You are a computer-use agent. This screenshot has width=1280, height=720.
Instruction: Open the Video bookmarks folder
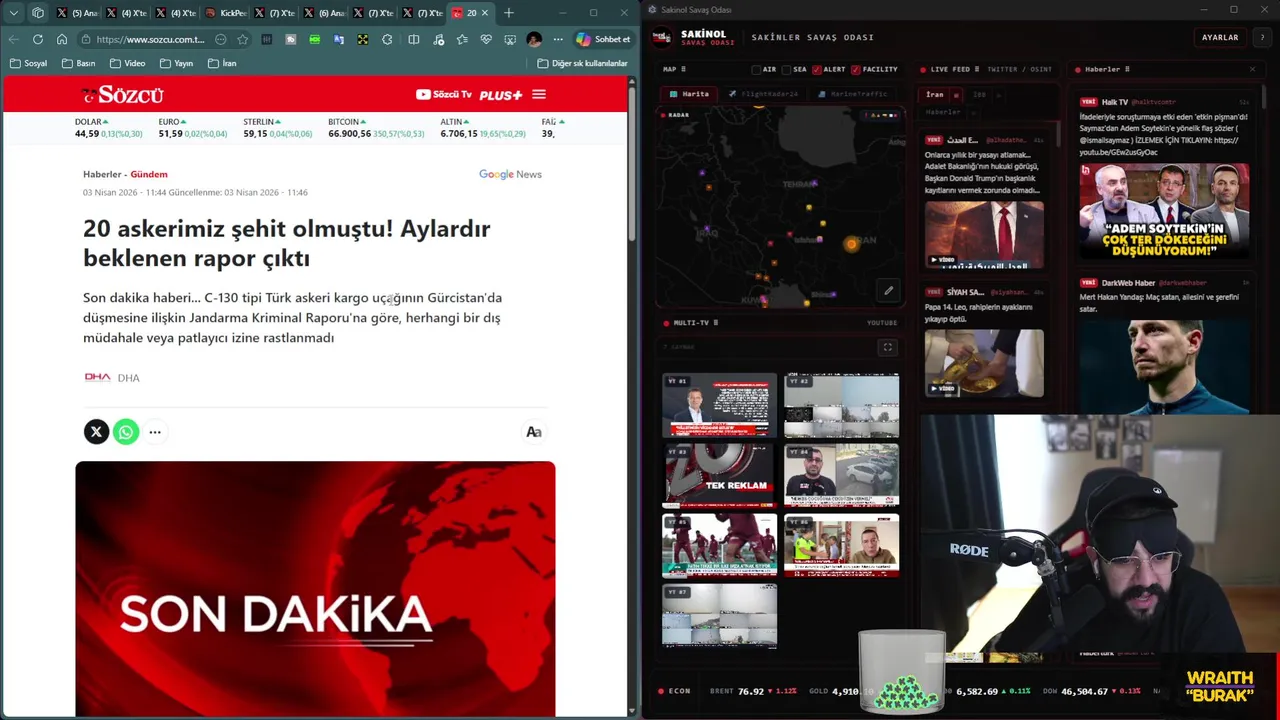click(x=127, y=63)
